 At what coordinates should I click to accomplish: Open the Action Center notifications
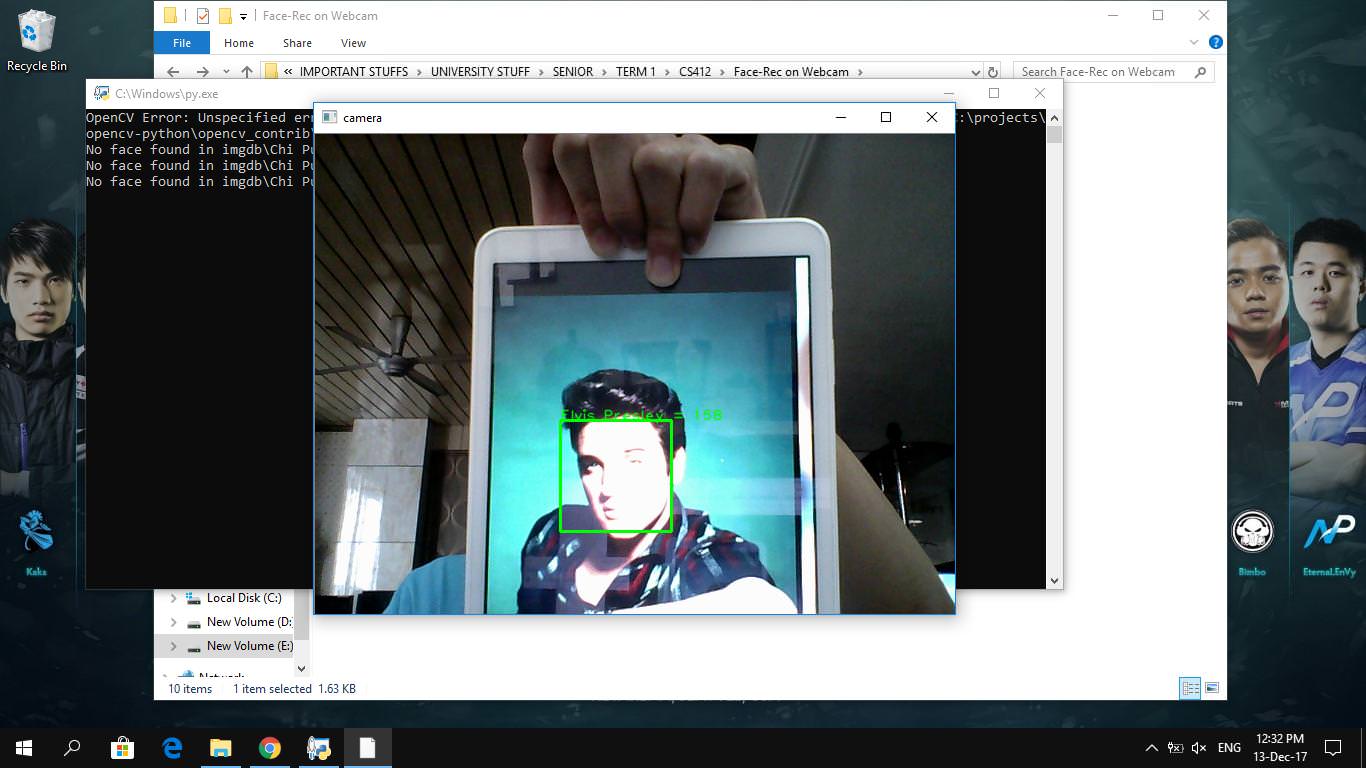[1332, 748]
